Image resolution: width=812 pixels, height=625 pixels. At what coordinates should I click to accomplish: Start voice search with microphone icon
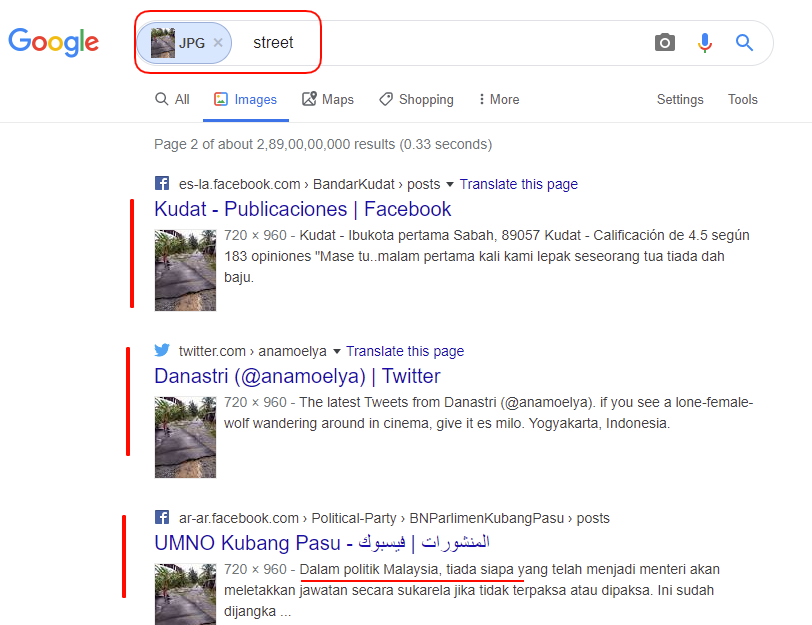(704, 42)
